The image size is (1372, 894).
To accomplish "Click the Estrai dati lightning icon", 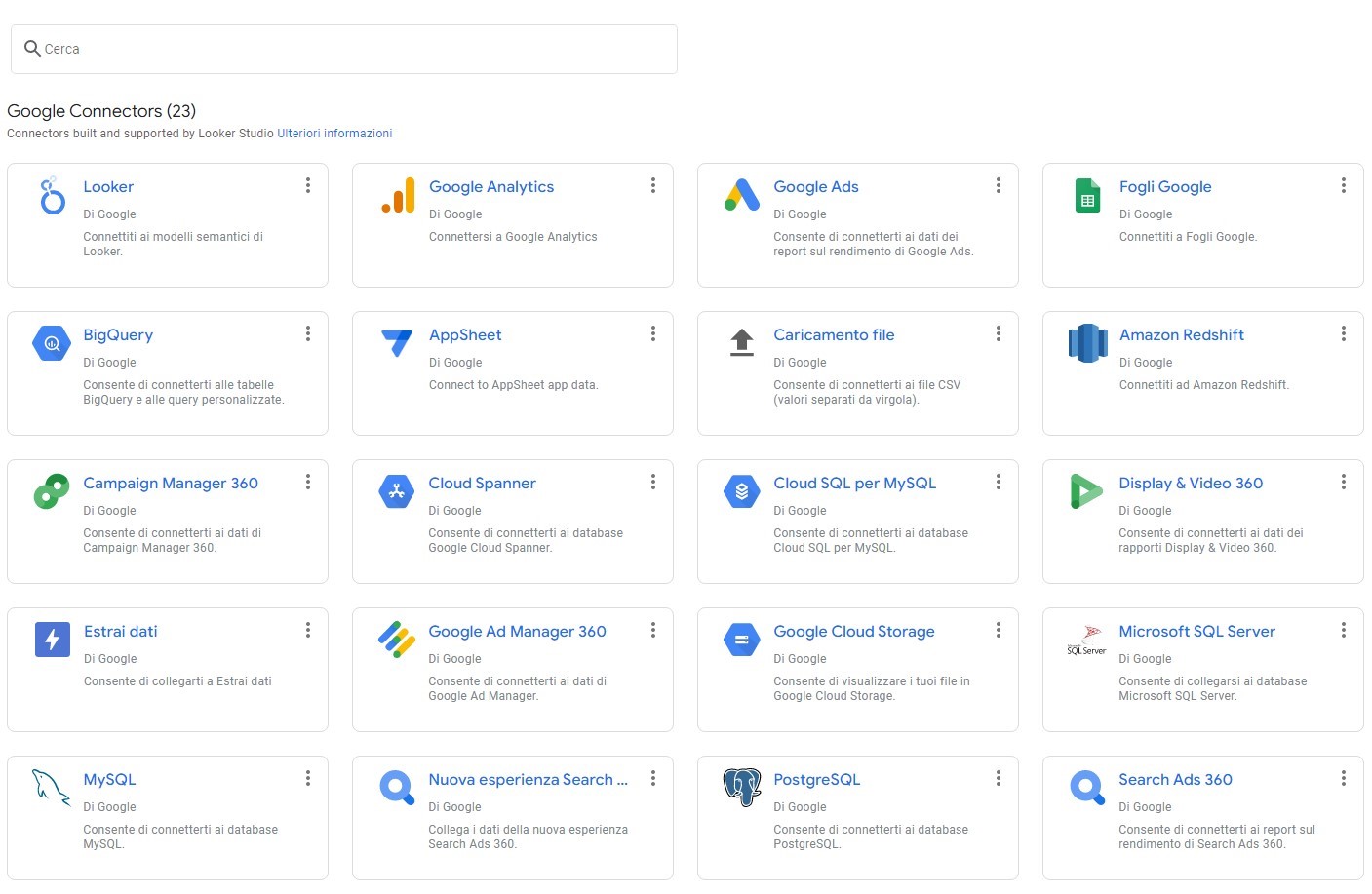I will [52, 640].
